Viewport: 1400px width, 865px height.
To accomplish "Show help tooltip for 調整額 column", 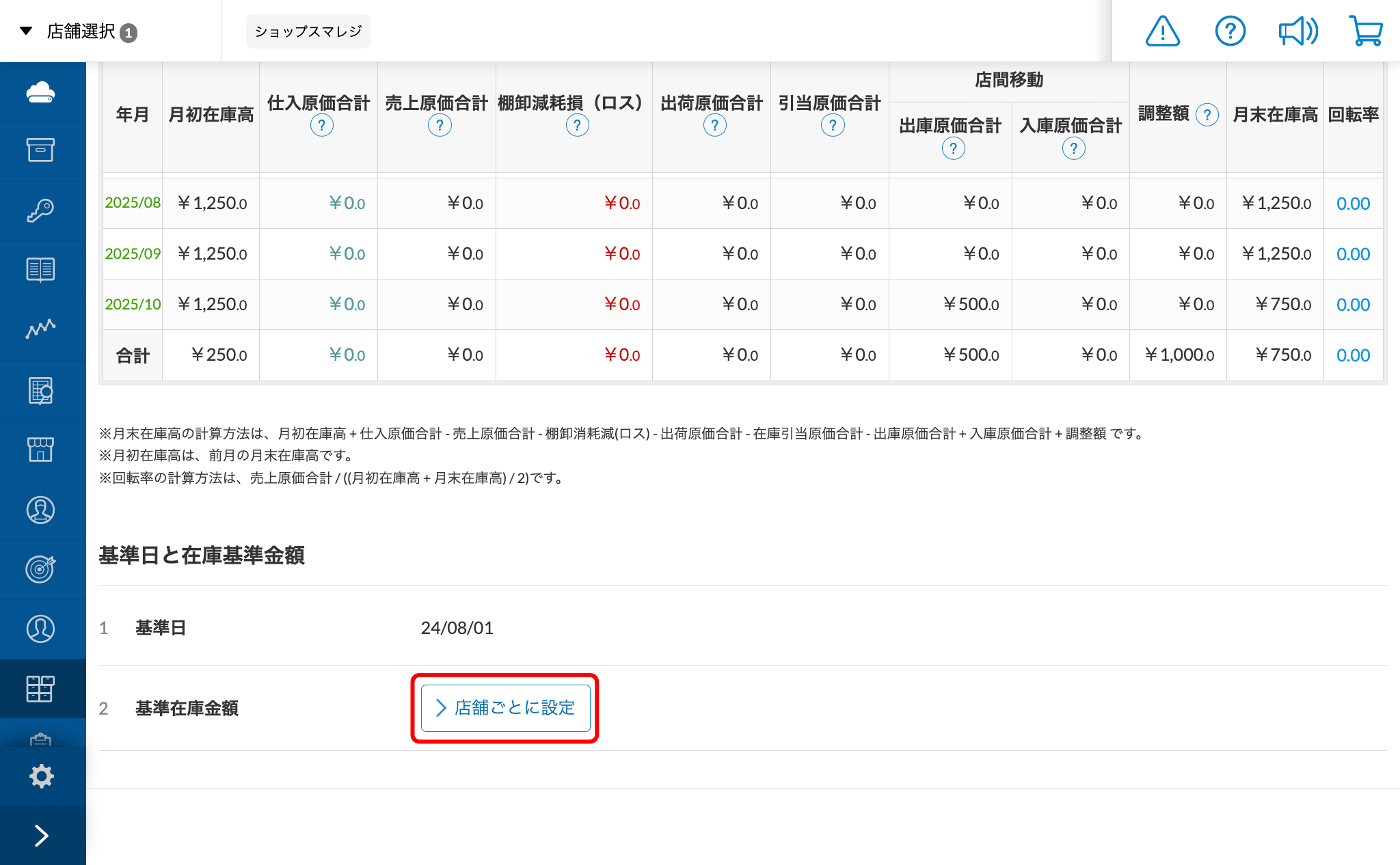I will point(1207,115).
